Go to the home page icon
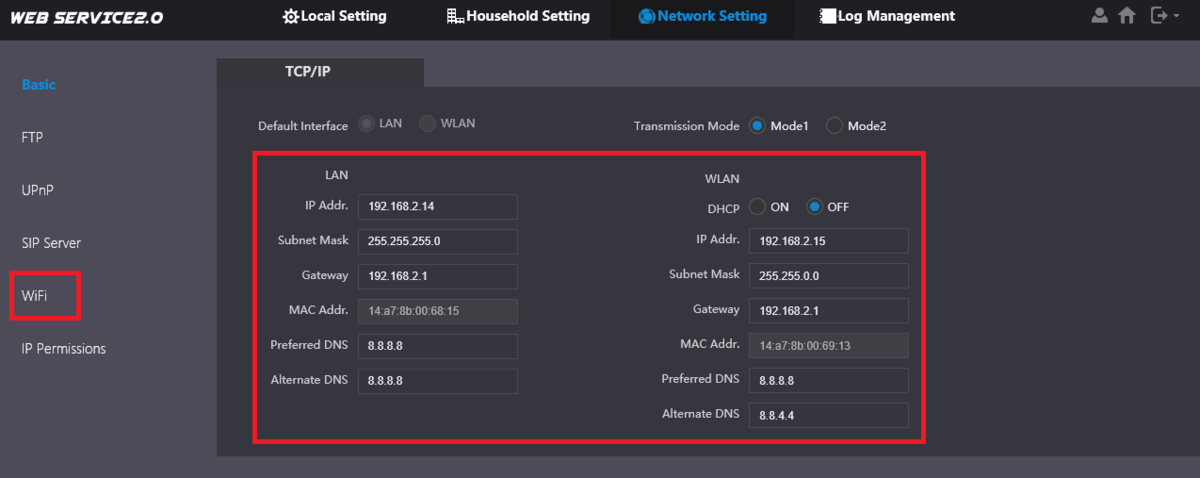Viewport: 1200px width, 478px height. tap(1127, 16)
